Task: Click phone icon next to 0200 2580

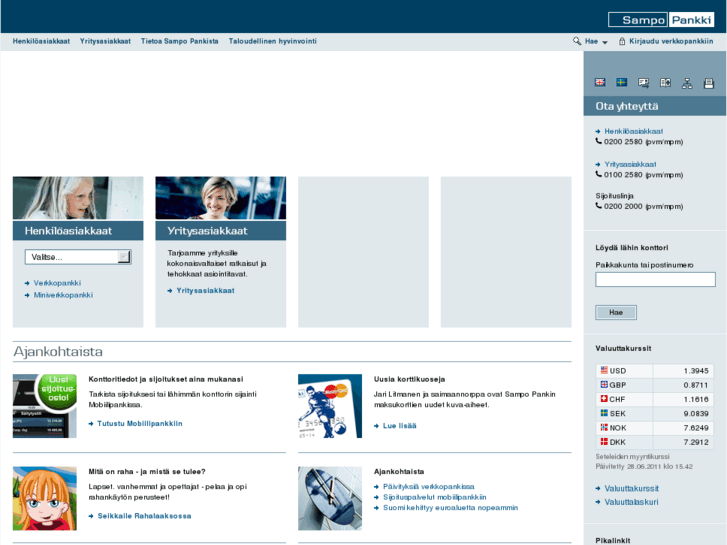Action: coord(599,141)
